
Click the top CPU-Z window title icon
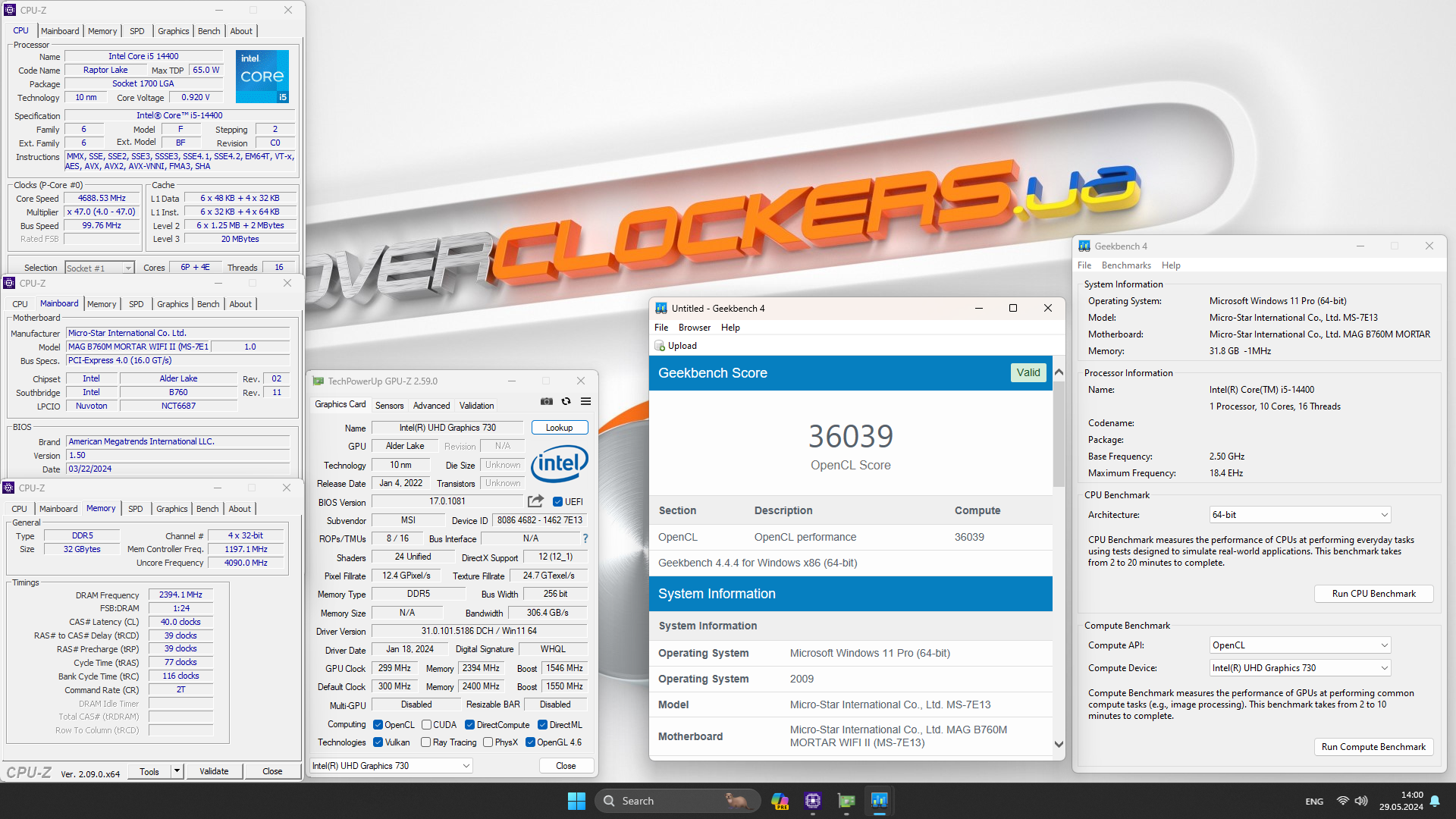tap(10, 10)
